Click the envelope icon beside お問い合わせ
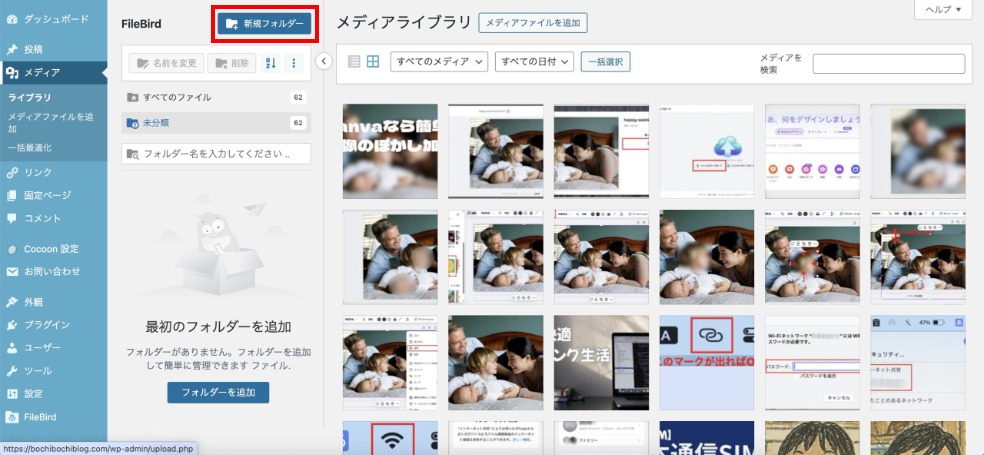 pos(12,272)
